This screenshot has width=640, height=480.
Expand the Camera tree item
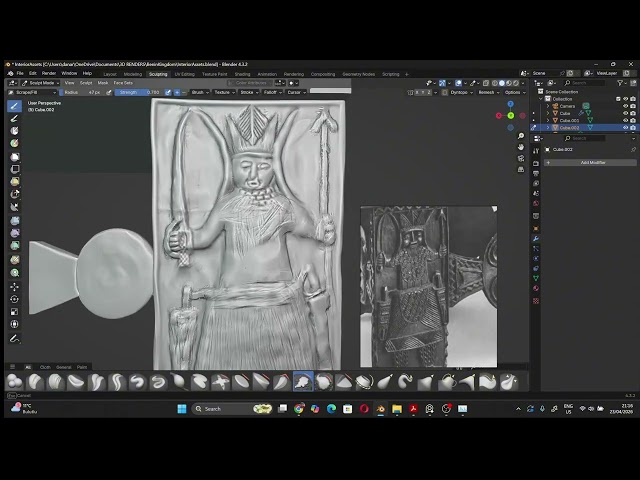pos(548,106)
